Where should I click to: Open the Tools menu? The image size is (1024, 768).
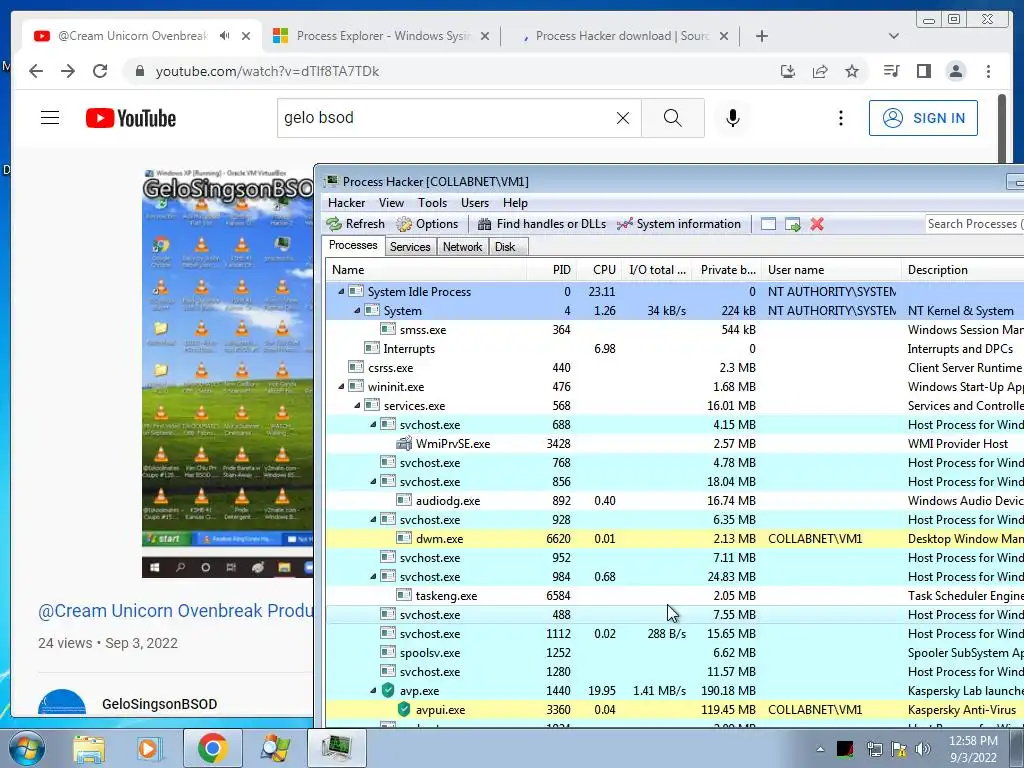pos(432,202)
